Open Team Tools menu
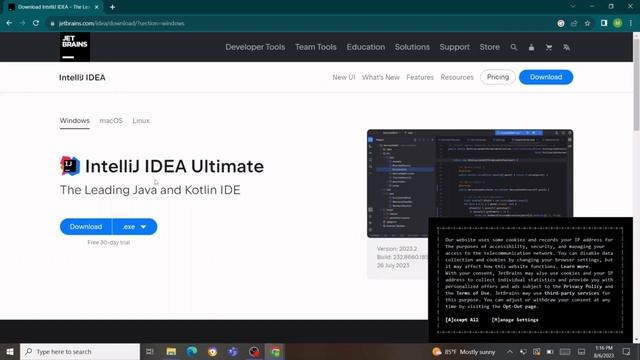 point(316,47)
